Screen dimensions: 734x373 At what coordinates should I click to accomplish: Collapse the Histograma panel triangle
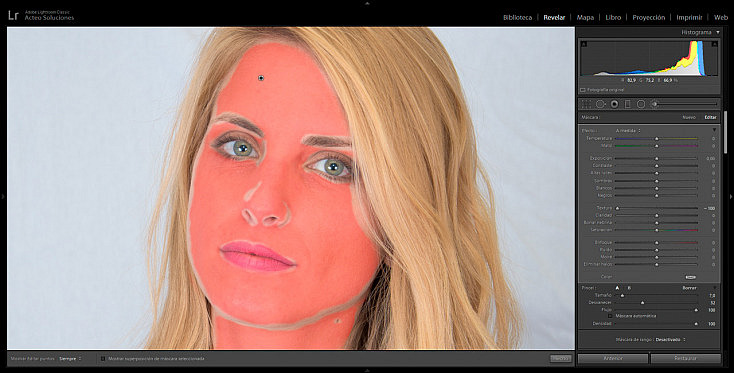(x=718, y=32)
